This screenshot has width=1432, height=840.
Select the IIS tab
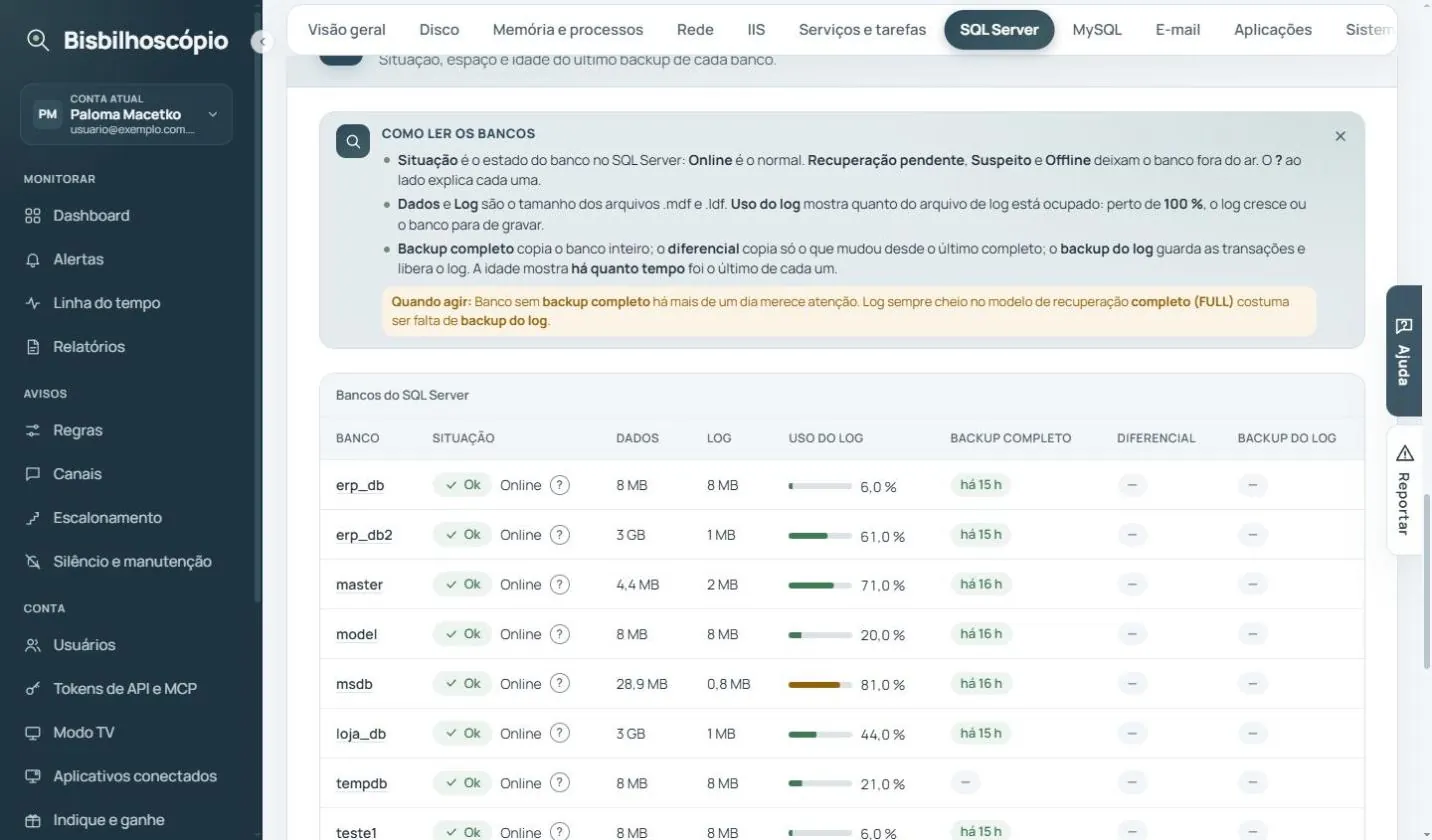(756, 29)
